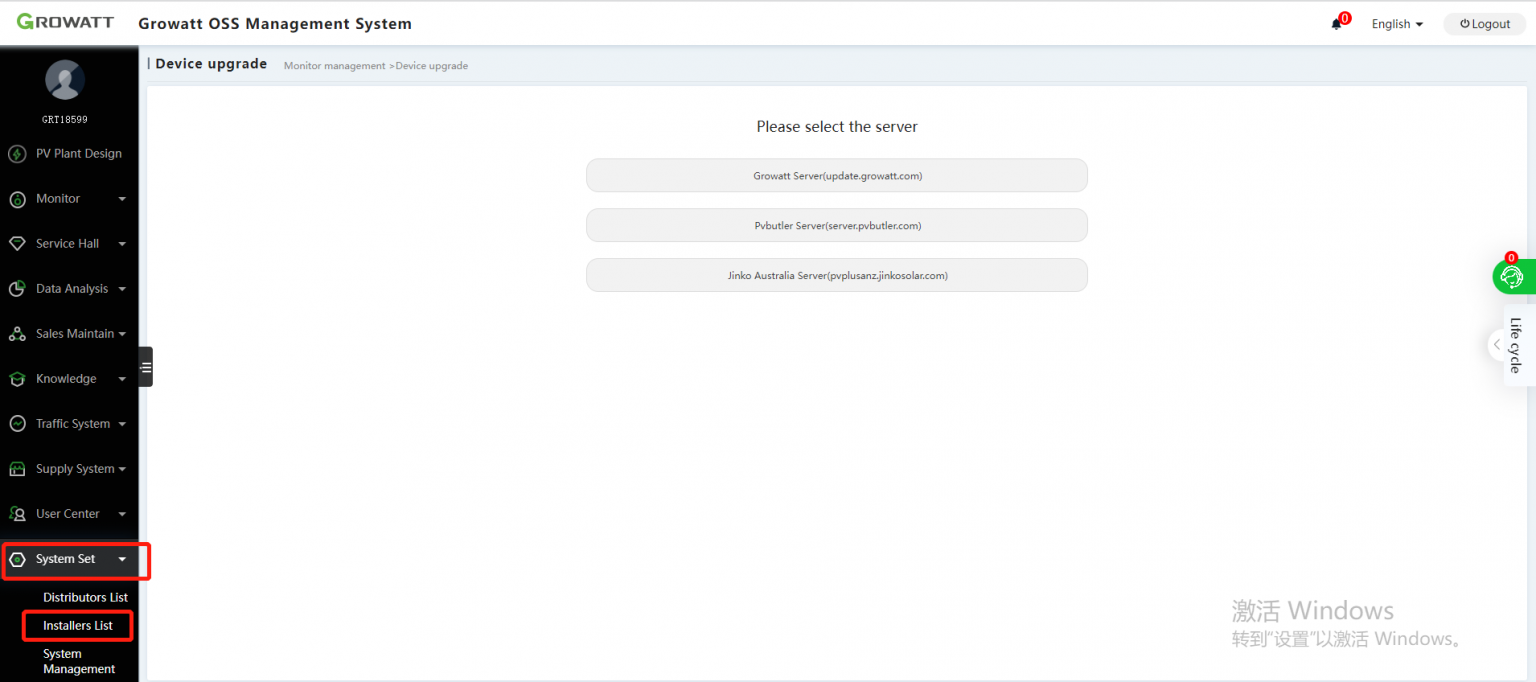Expand the User Center menu
This screenshot has height=682, width=1536.
[x=66, y=513]
